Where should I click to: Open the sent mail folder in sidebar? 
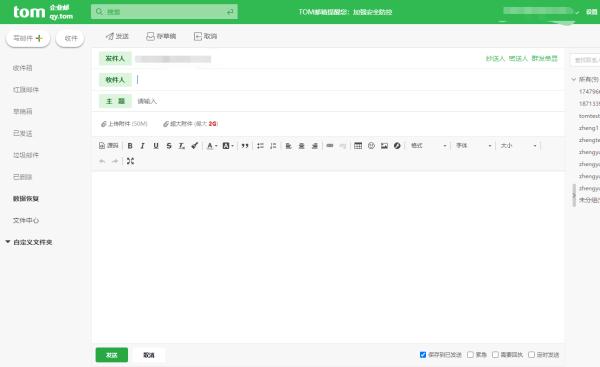pos(23,133)
